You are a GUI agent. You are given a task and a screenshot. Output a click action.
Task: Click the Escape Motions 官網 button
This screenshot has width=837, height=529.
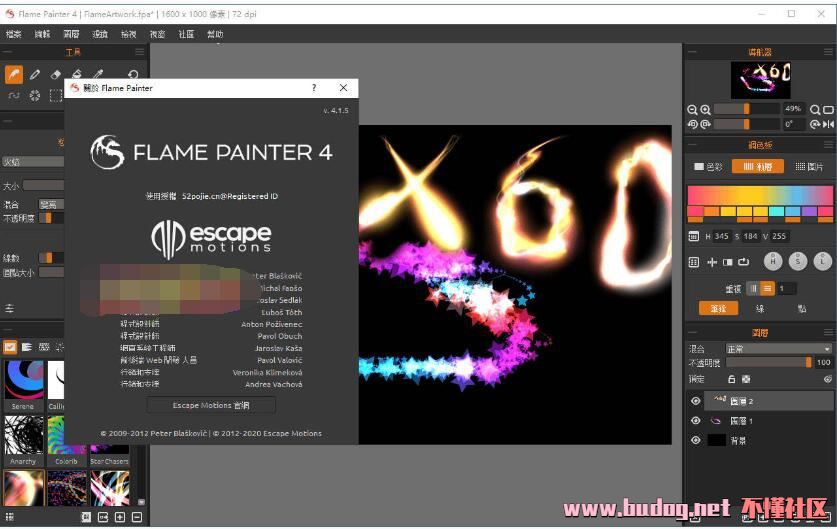click(x=211, y=405)
